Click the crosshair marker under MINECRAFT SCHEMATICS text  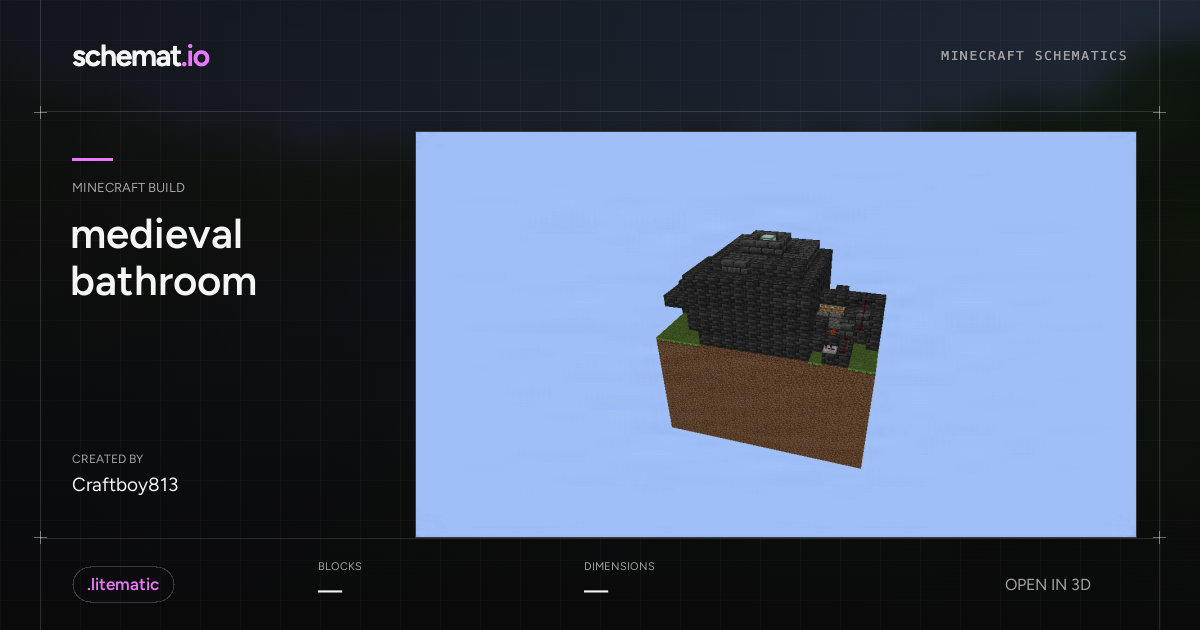[x=1160, y=113]
